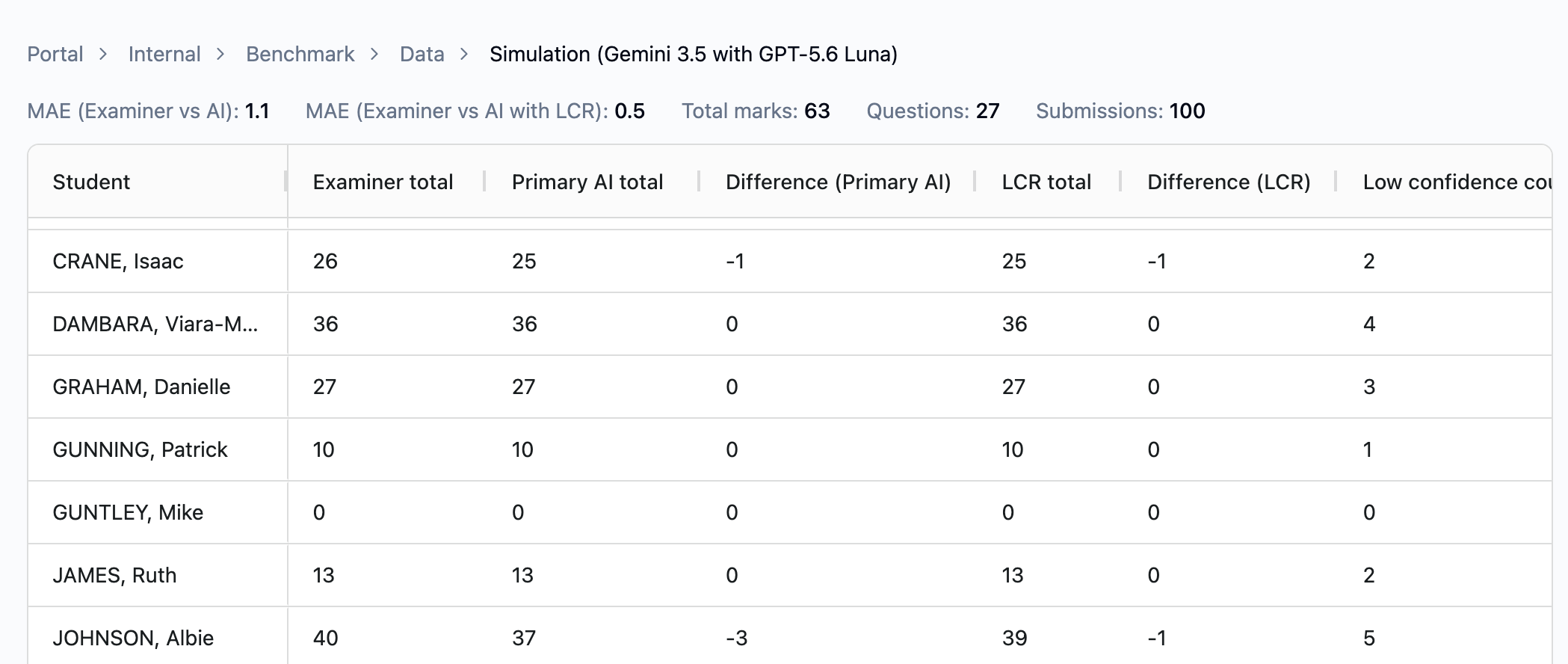Click GRAHAM, Danielle's low confidence count 3
This screenshot has width=1568, height=664.
point(1369,387)
